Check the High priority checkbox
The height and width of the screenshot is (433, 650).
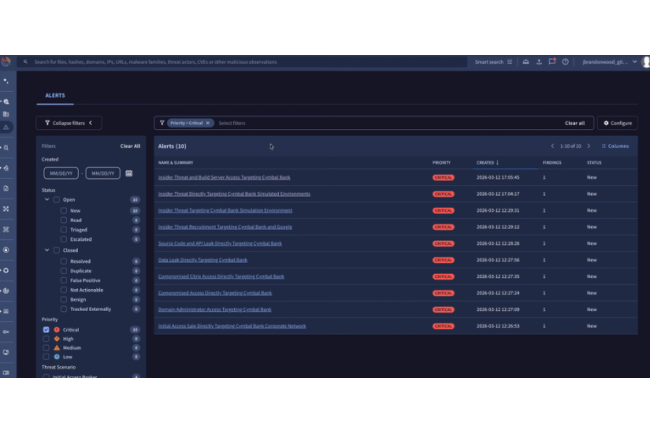pos(46,338)
